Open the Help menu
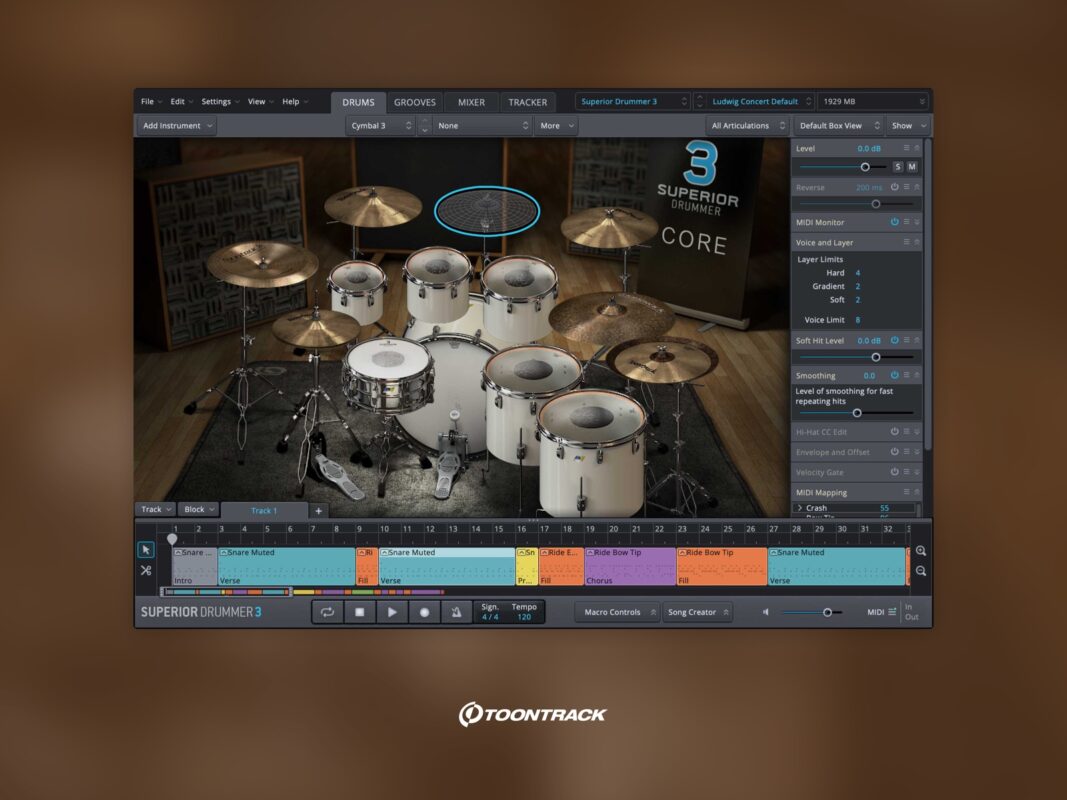 (x=295, y=101)
